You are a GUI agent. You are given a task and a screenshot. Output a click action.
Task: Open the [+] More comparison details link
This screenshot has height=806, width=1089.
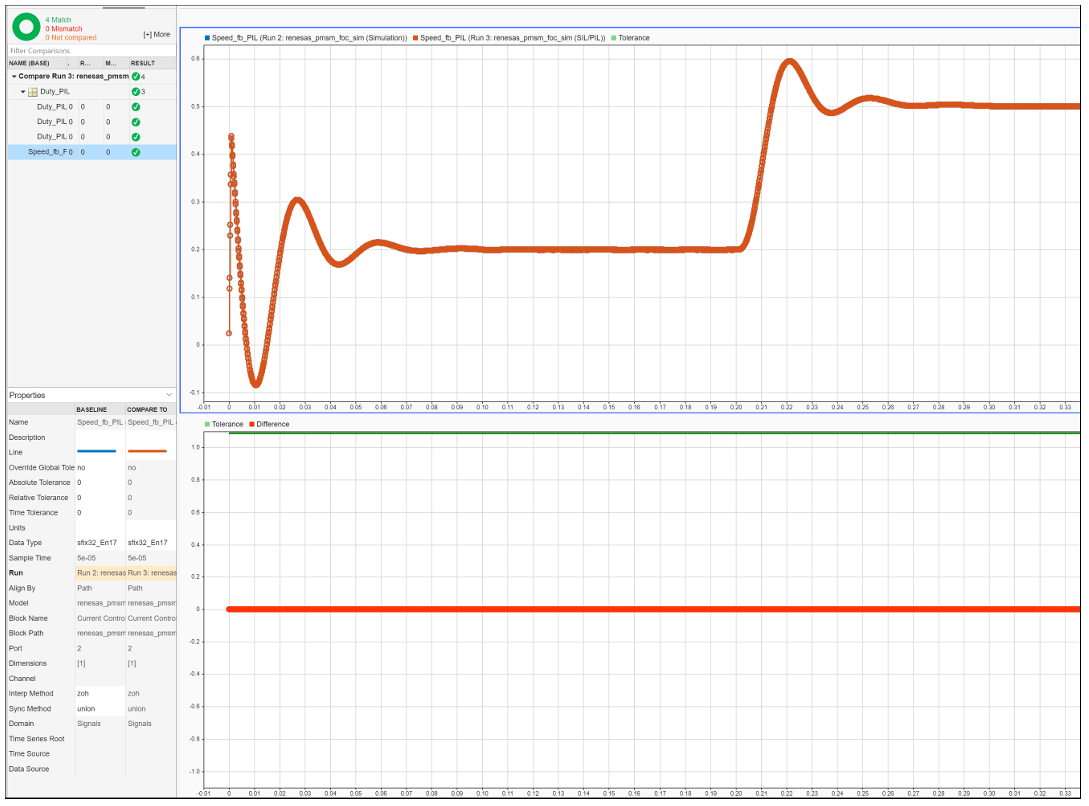pyautogui.click(x=156, y=34)
